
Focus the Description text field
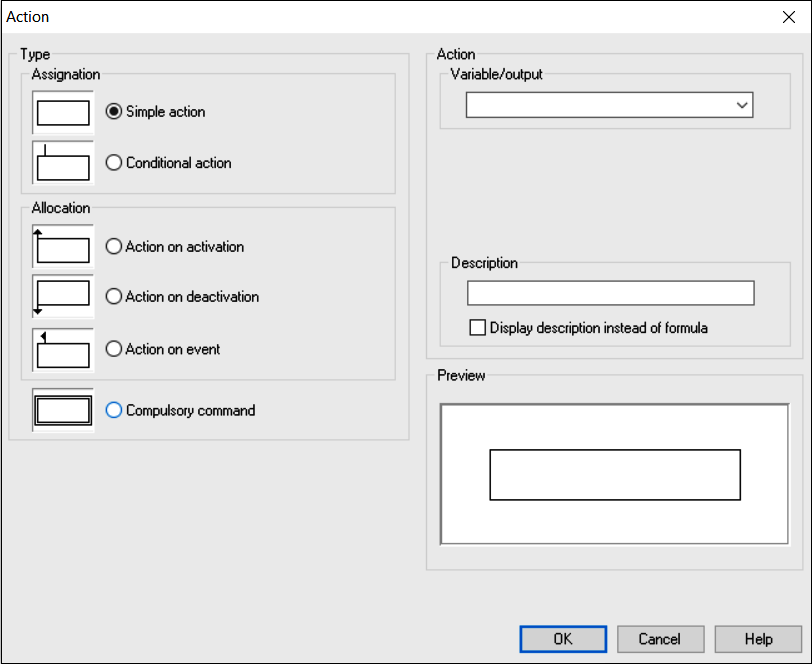point(611,293)
